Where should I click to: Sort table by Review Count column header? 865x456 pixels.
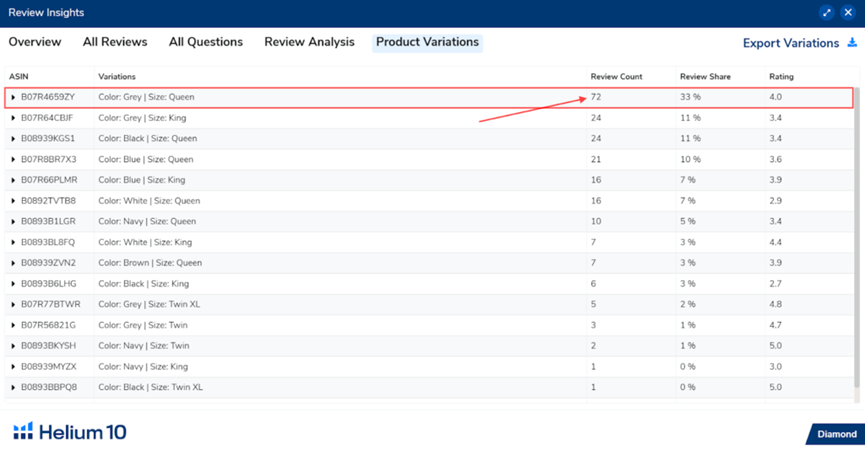616,77
